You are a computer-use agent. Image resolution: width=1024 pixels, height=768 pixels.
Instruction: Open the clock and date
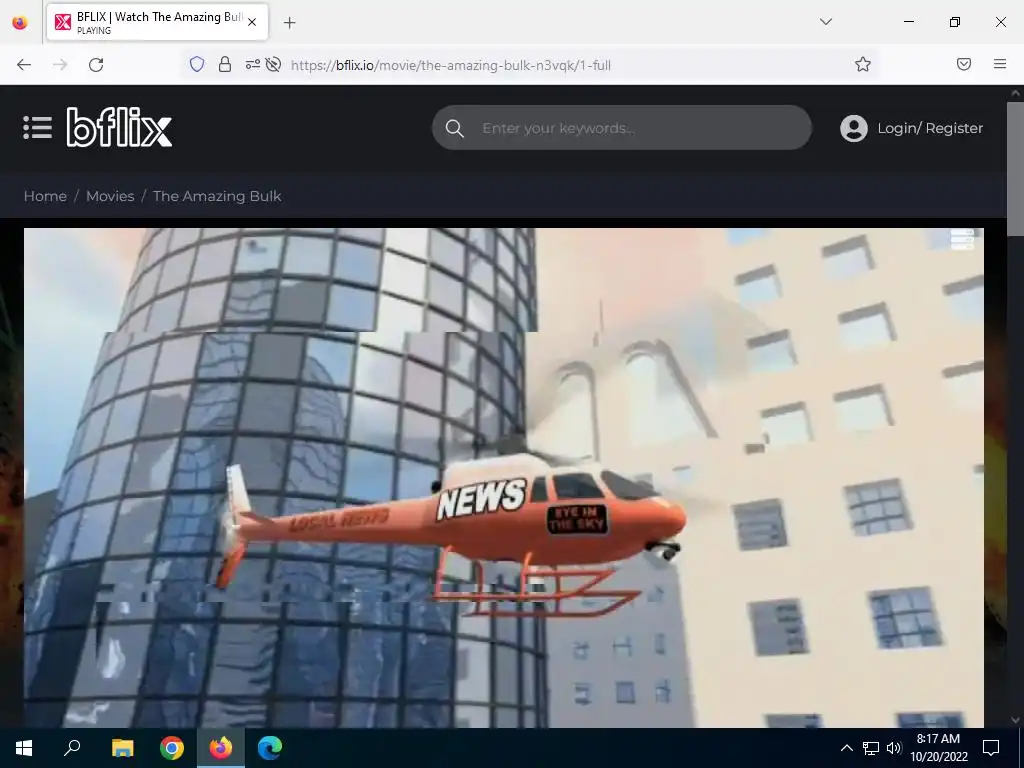click(x=938, y=748)
